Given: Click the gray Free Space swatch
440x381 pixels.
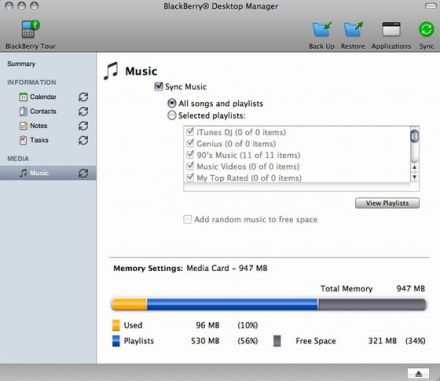Looking at the screenshot, I should (277, 341).
